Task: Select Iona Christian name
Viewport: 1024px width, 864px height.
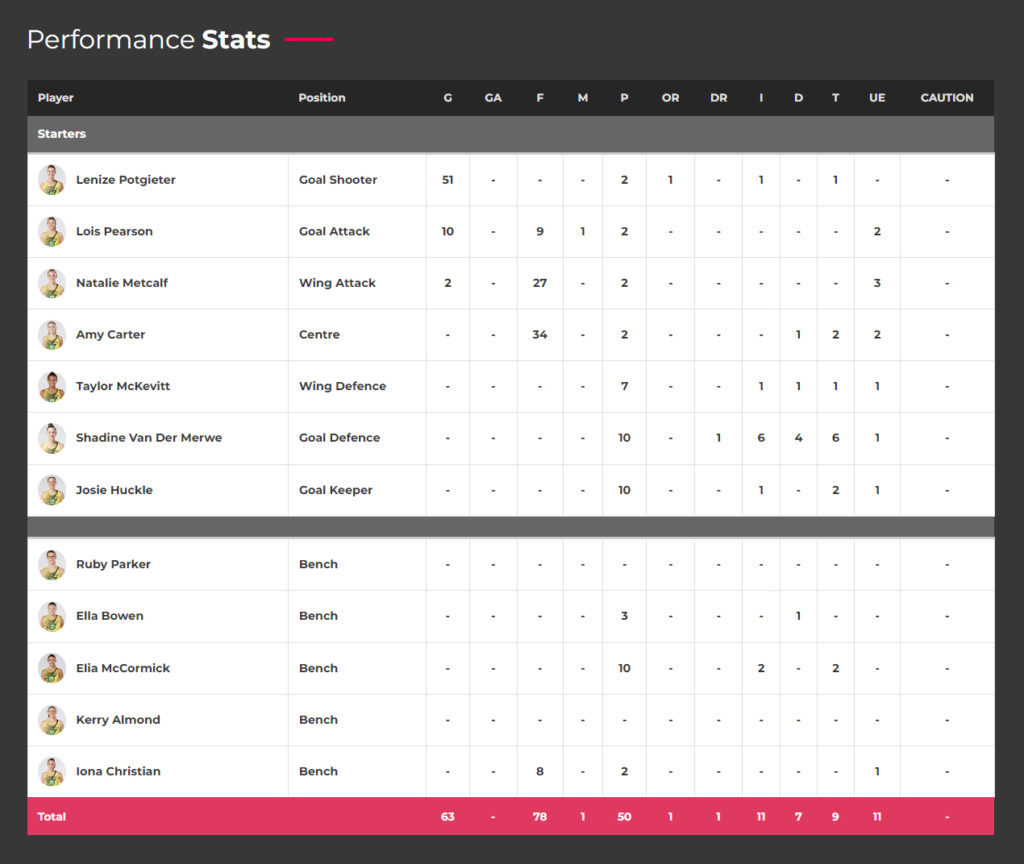Action: 118,771
